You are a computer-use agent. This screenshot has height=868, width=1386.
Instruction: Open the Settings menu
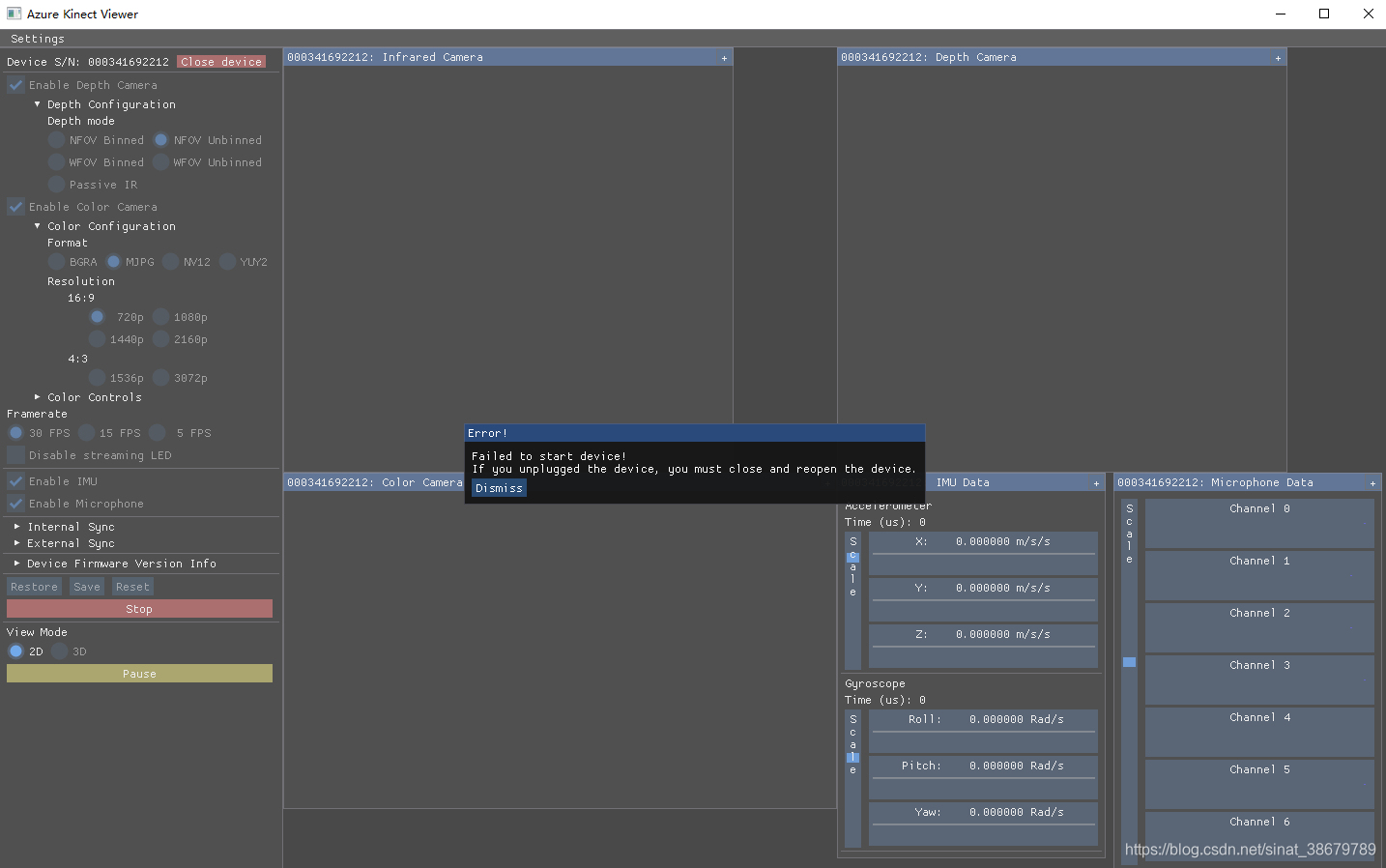pos(38,39)
